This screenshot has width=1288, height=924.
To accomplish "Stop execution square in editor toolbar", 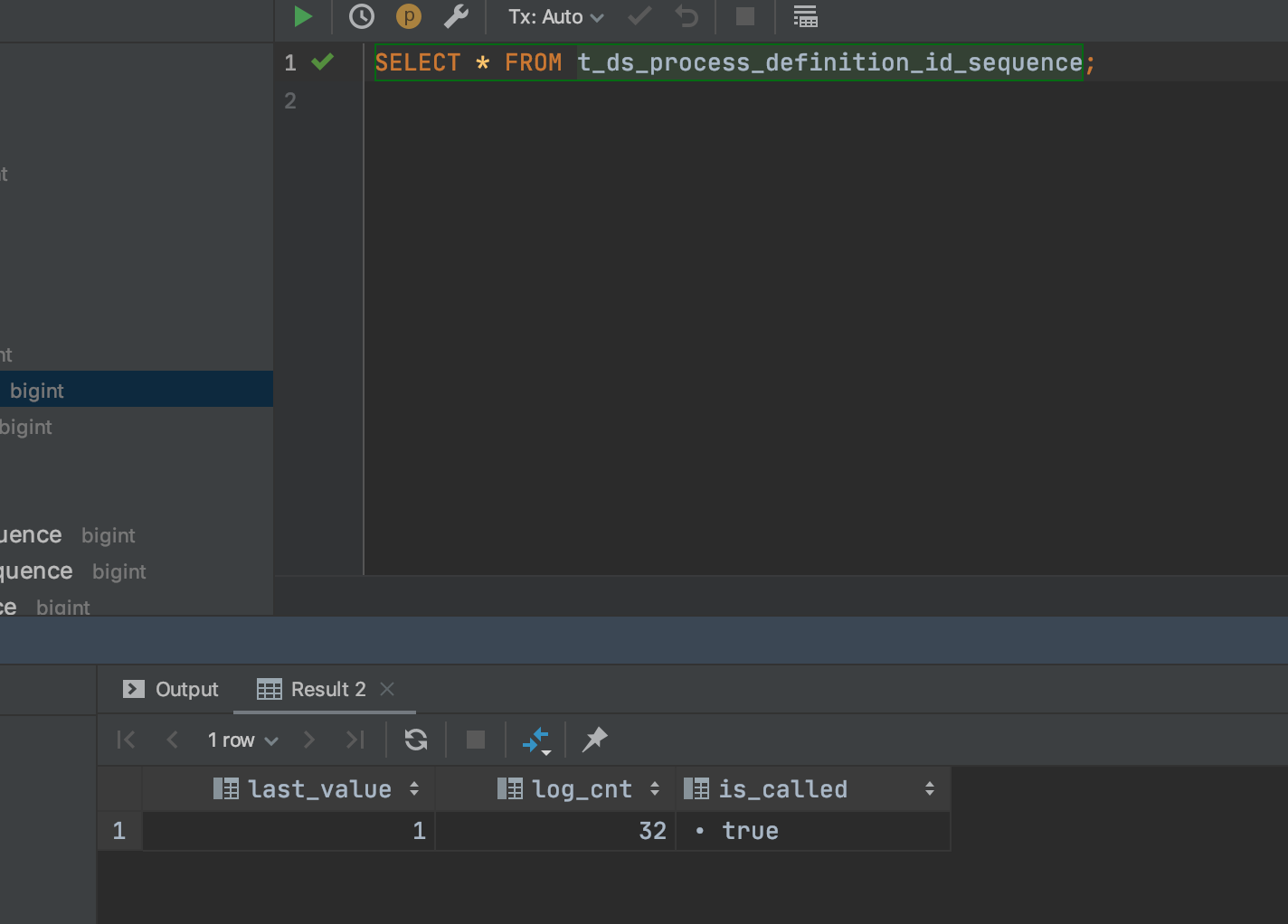I will (x=745, y=16).
